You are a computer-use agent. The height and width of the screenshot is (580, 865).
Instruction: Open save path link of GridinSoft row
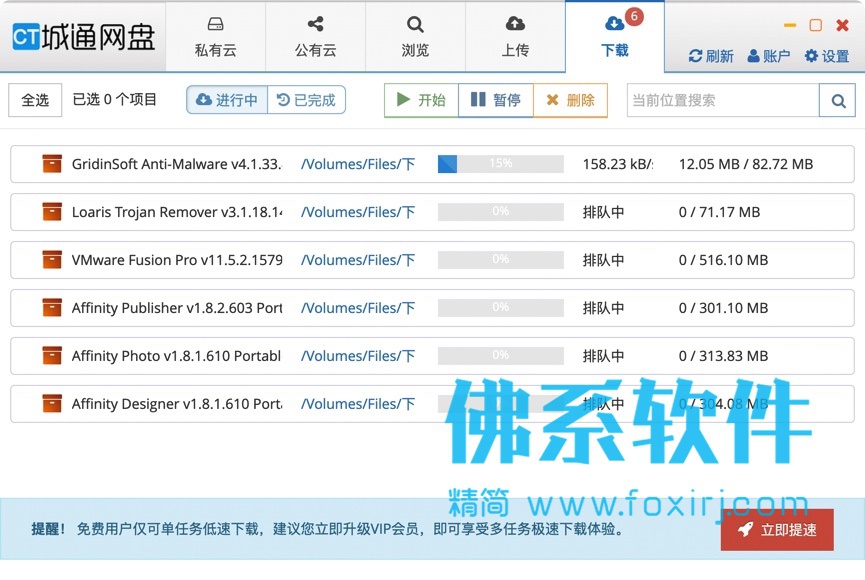(x=358, y=164)
